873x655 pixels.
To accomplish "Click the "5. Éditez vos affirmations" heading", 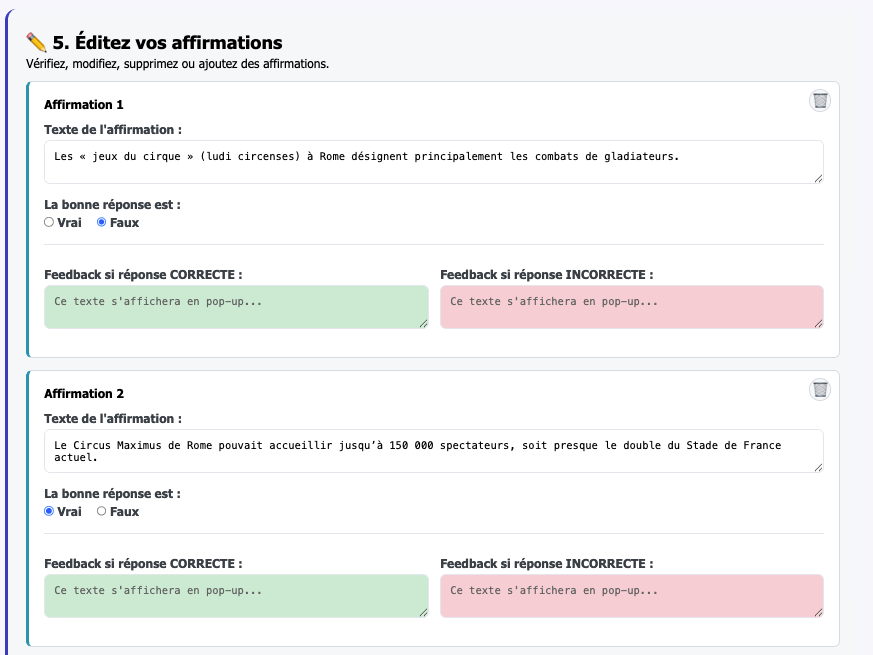I will (167, 42).
